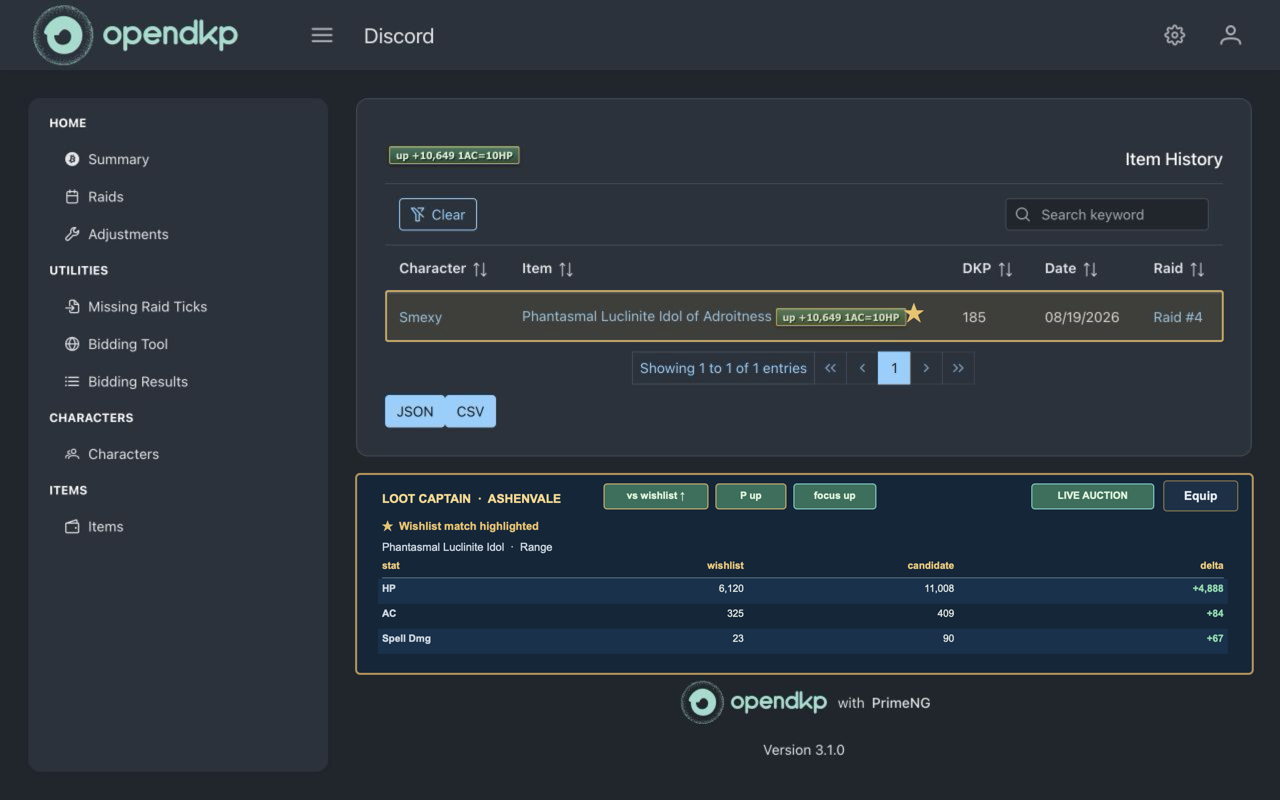Image resolution: width=1280 pixels, height=800 pixels.
Task: Click the HP wishlist value 6,120
Action: pos(731,589)
